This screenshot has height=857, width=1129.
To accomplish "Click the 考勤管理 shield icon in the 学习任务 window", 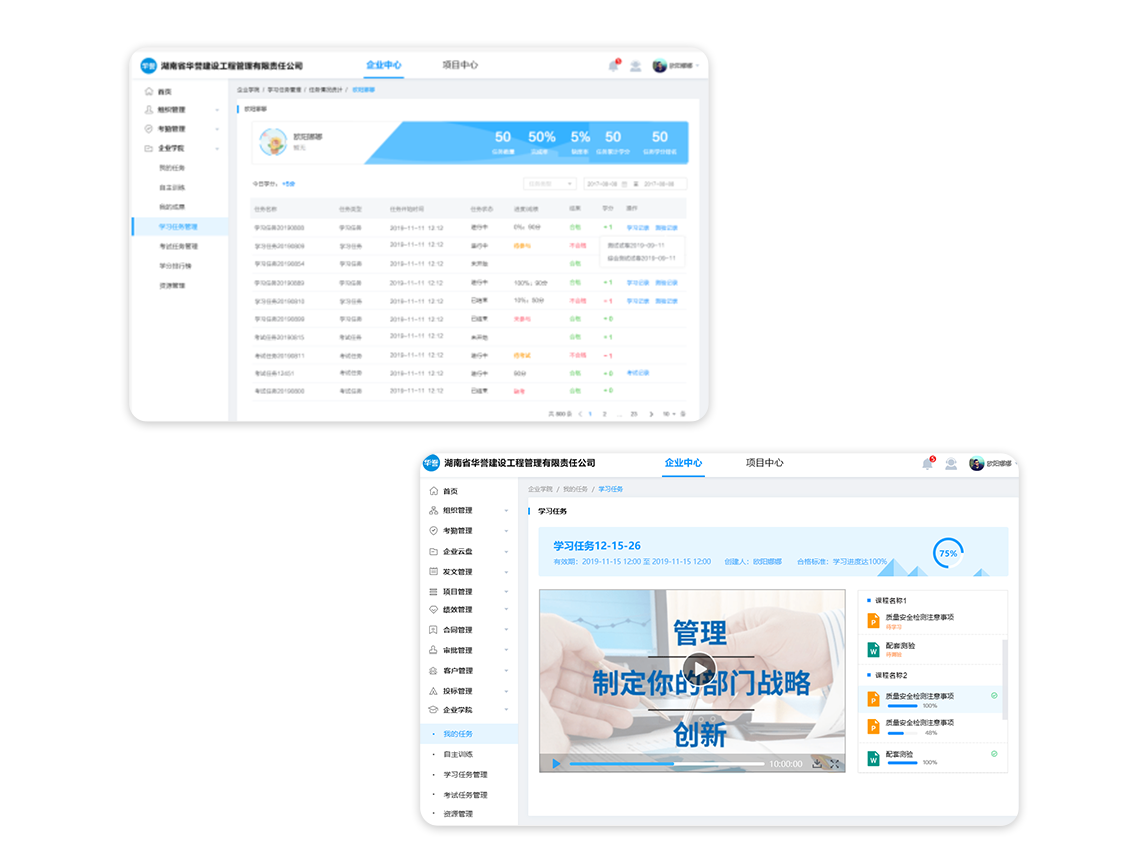I will (433, 531).
